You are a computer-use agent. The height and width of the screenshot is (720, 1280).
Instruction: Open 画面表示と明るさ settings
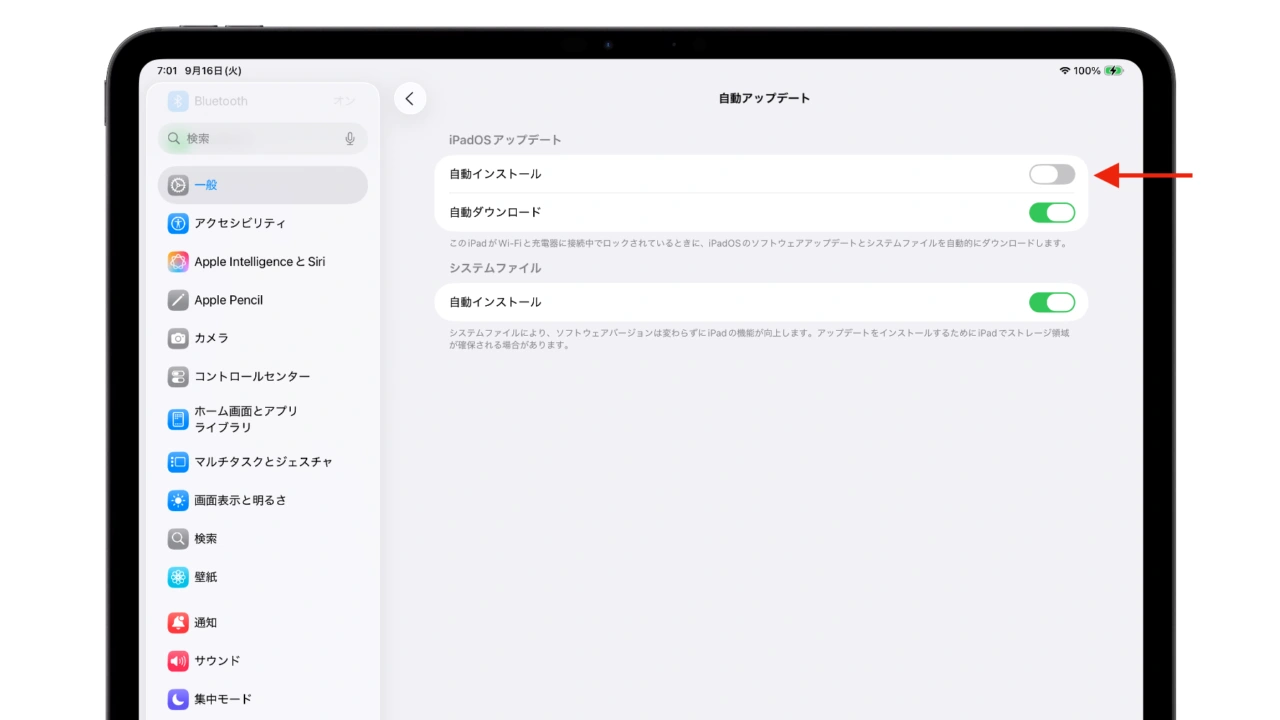click(x=223, y=500)
